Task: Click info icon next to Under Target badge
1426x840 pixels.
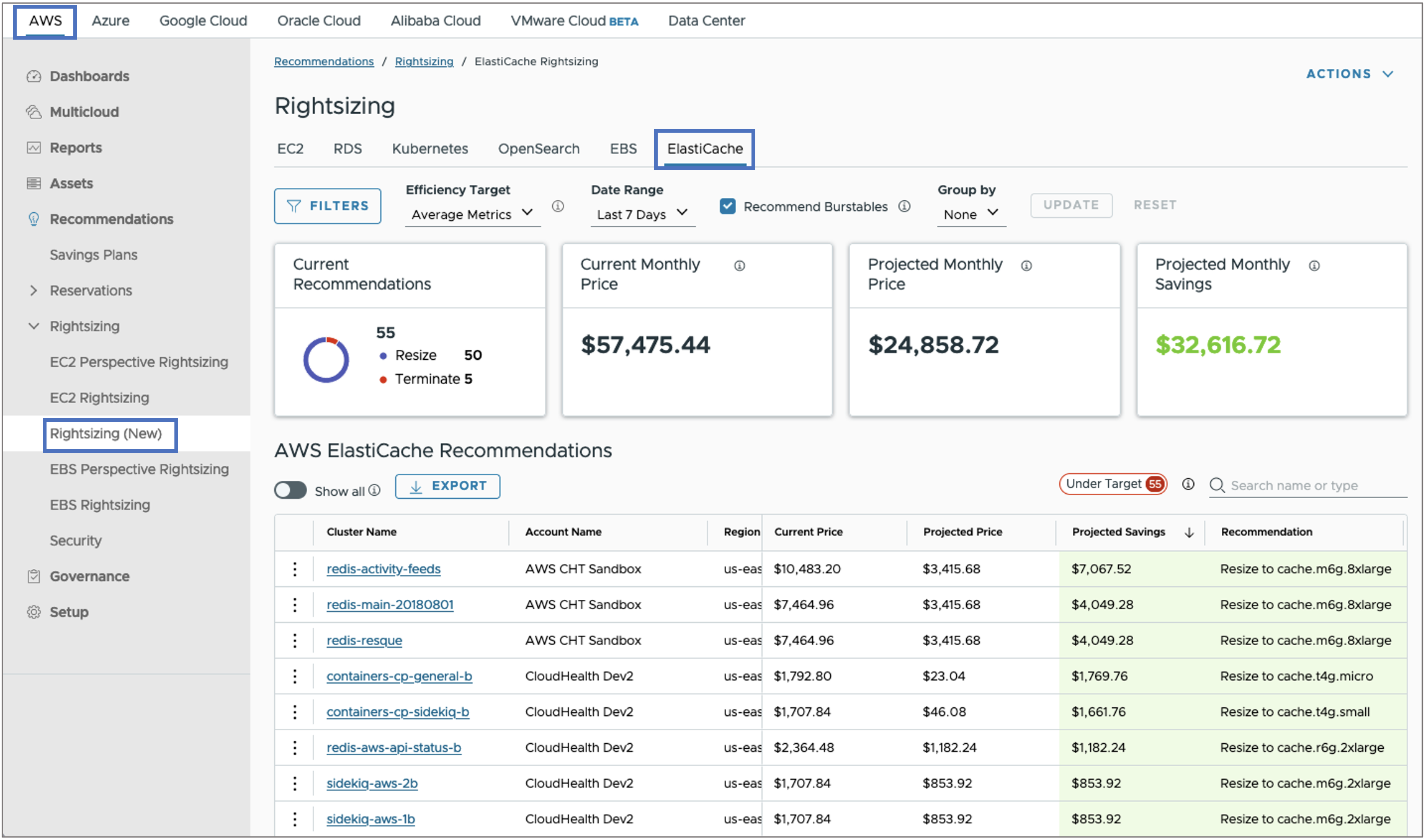Action: tap(1188, 484)
